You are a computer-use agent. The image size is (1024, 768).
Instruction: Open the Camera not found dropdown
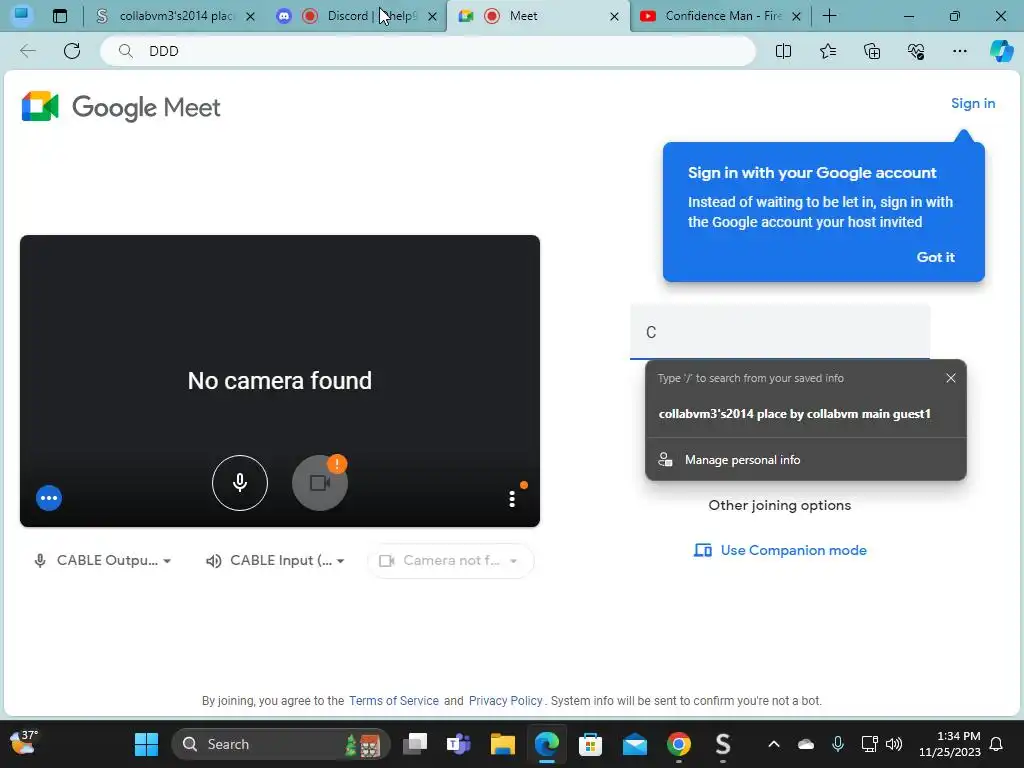450,560
